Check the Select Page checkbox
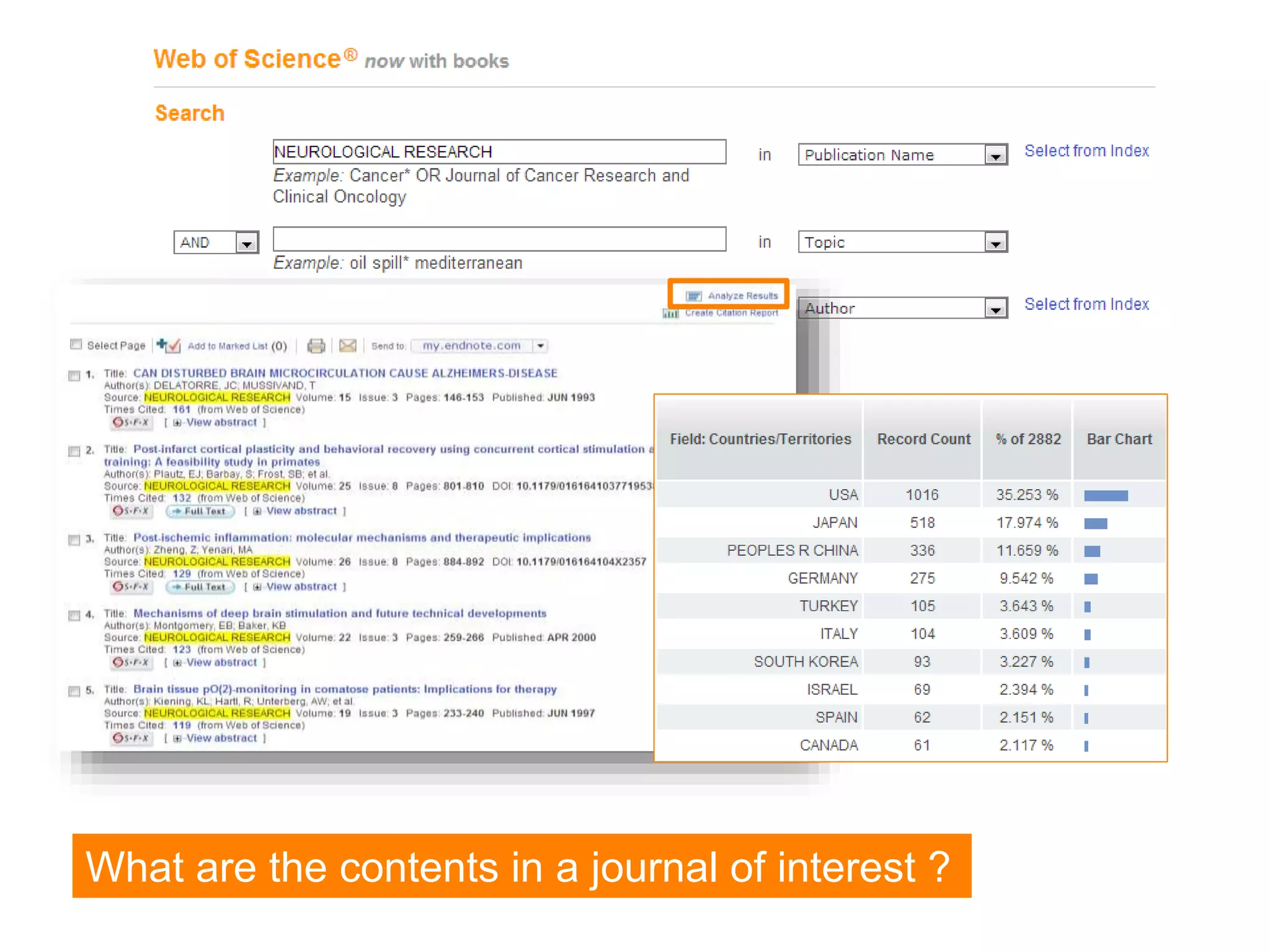 (76, 345)
